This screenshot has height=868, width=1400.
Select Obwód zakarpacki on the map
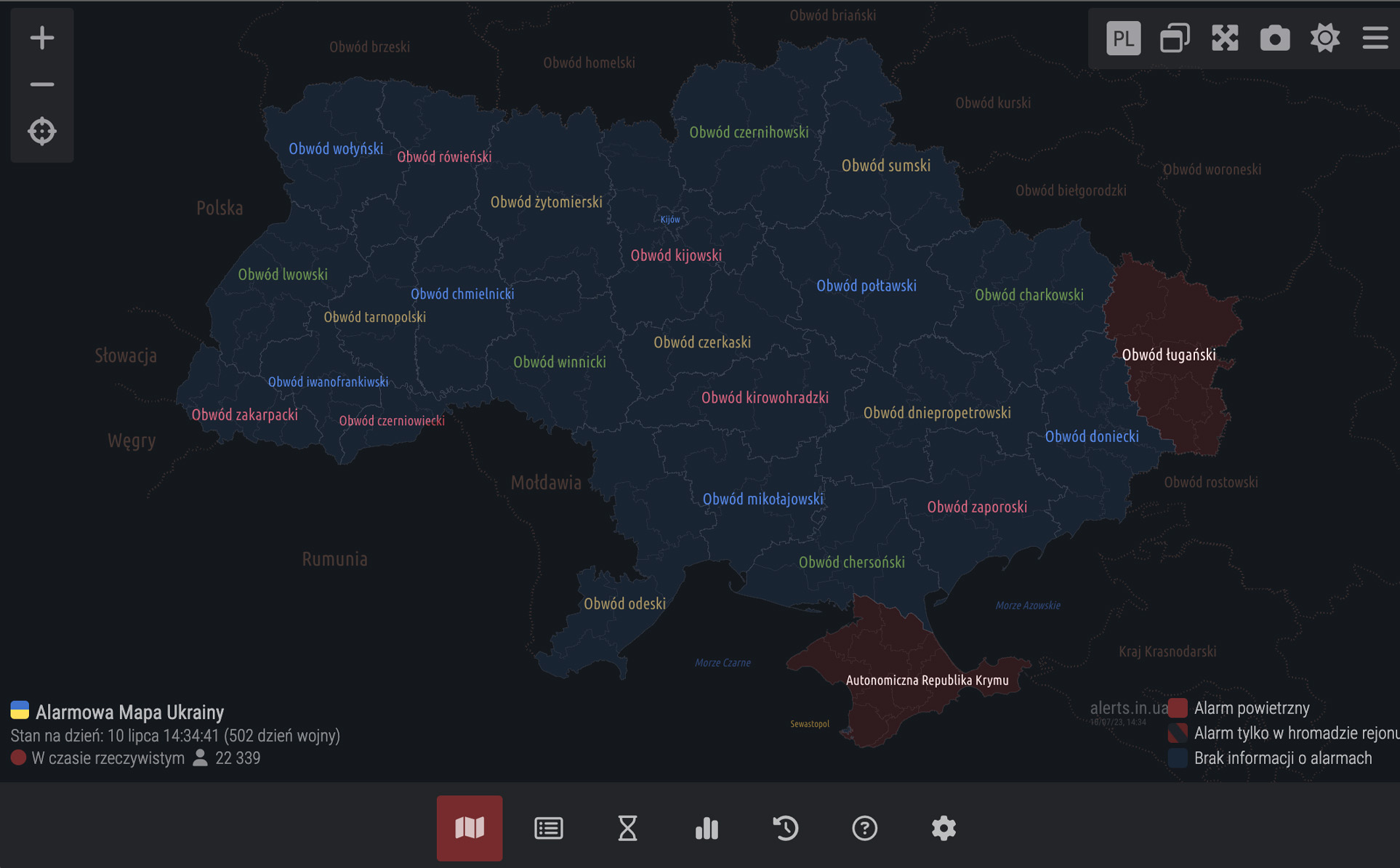(x=245, y=414)
